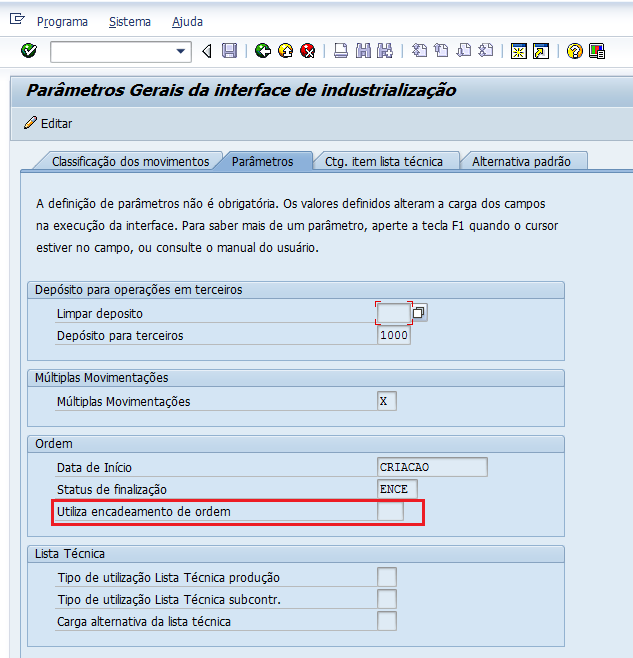This screenshot has width=633, height=658.
Task: Go to First Page icon
Action: [419, 51]
